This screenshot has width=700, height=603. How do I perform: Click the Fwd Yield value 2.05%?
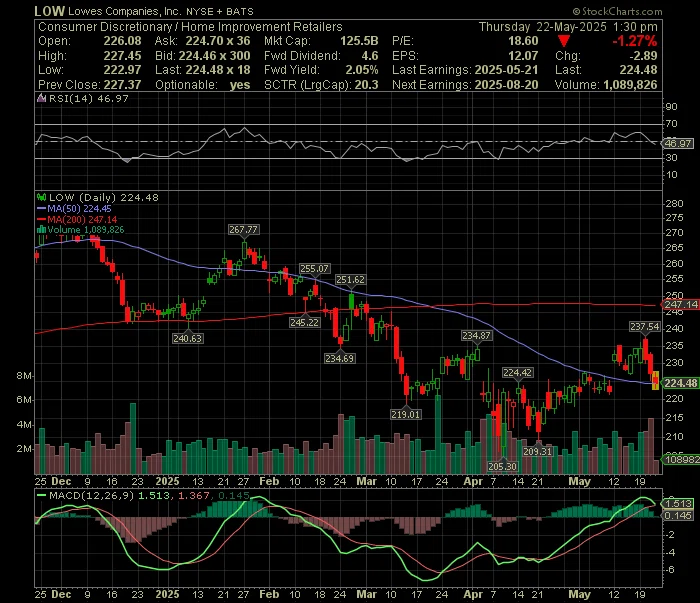pyautogui.click(x=362, y=70)
